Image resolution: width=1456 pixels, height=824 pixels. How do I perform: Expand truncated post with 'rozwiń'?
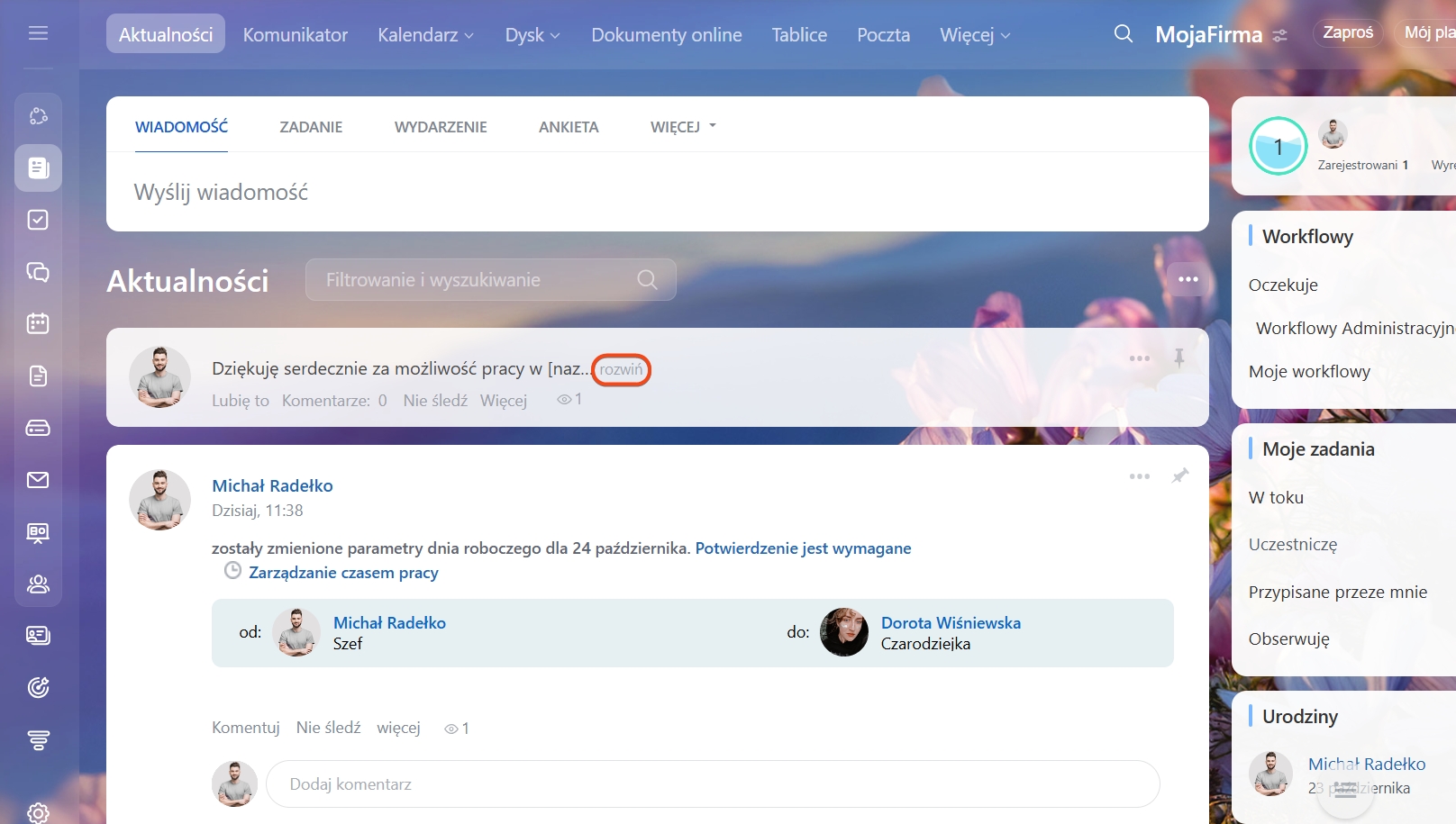[x=621, y=369]
